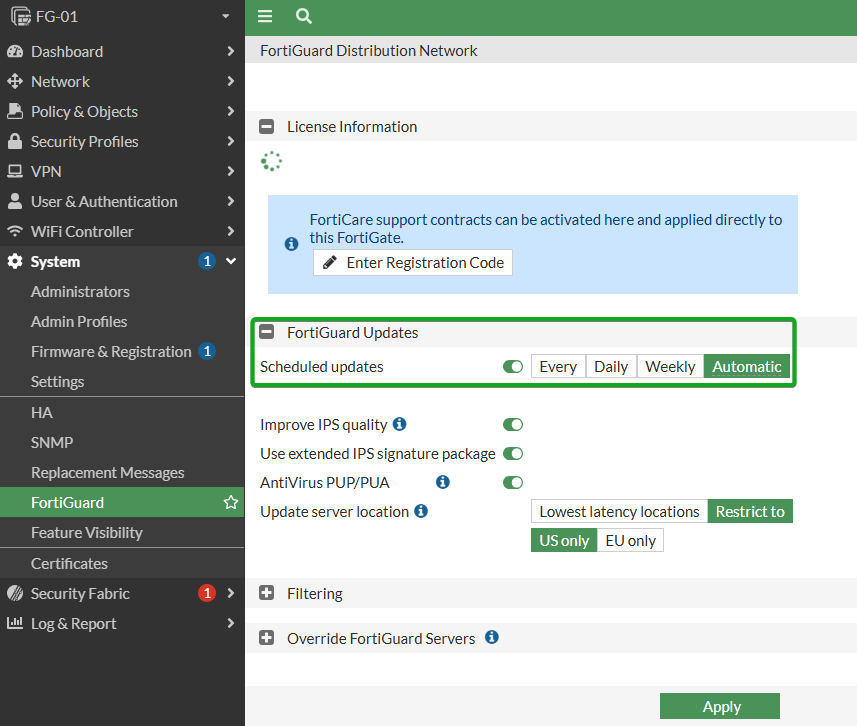Click the Network arrows icon
The height and width of the screenshot is (726, 857).
tap(15, 81)
